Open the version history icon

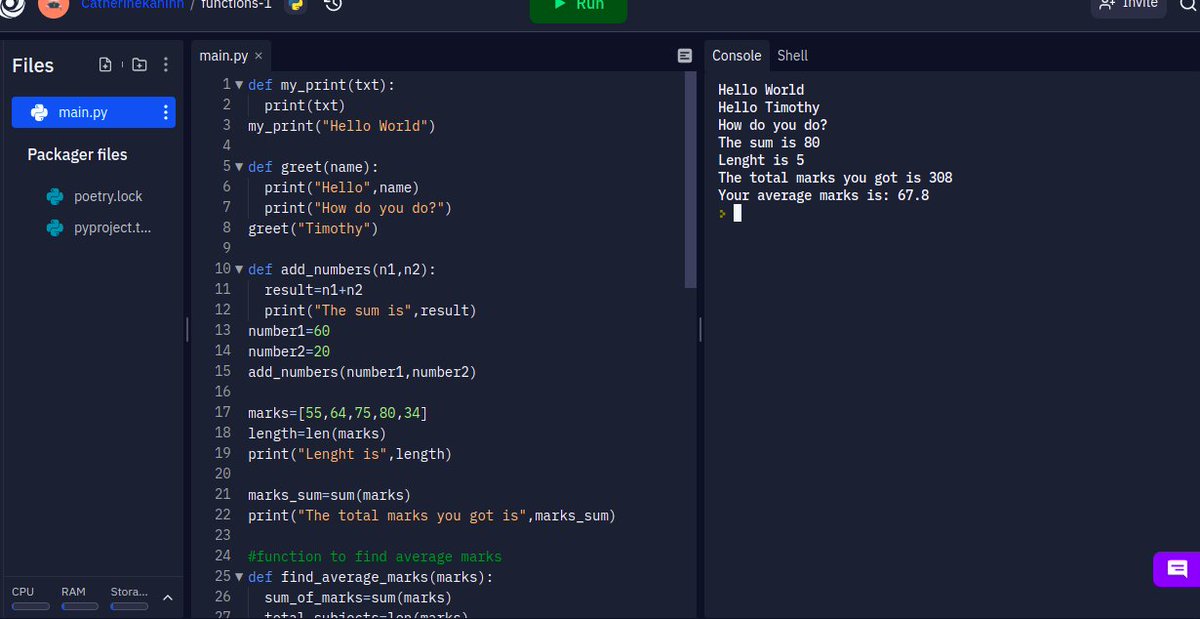tap(334, 5)
